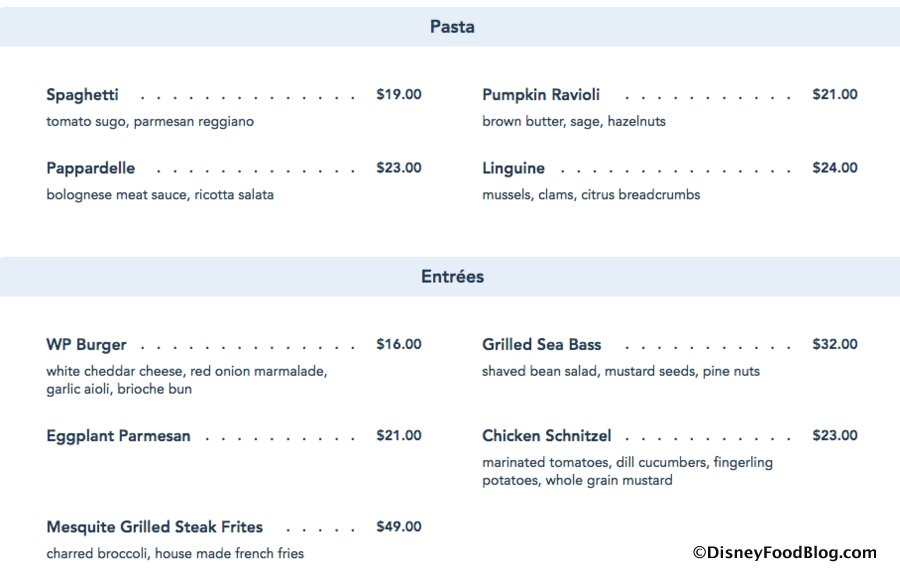Click the "tomato sugo, parmesan reggiano" description

150,122
